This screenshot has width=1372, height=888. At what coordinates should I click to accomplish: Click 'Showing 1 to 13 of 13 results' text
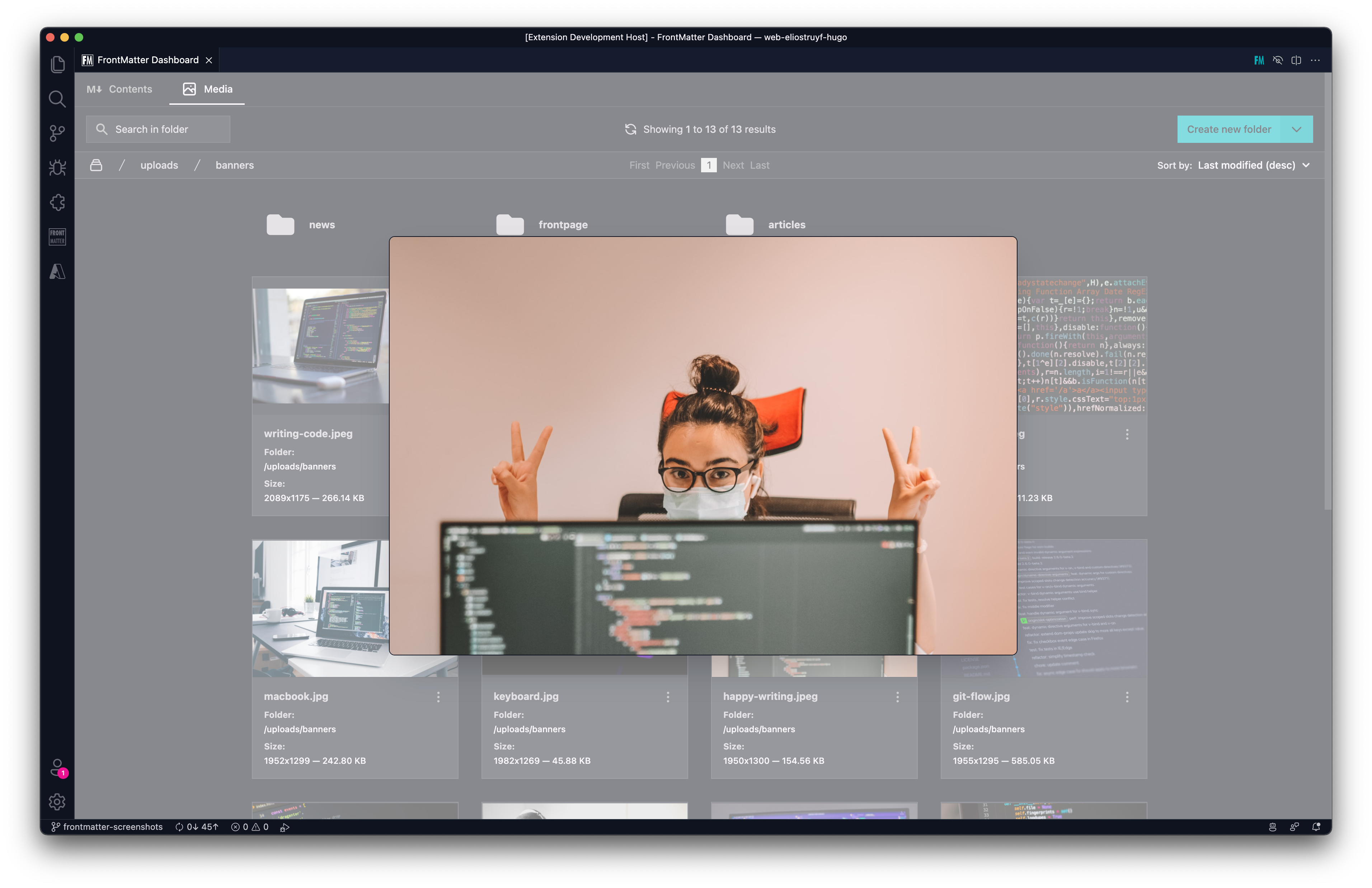click(709, 129)
